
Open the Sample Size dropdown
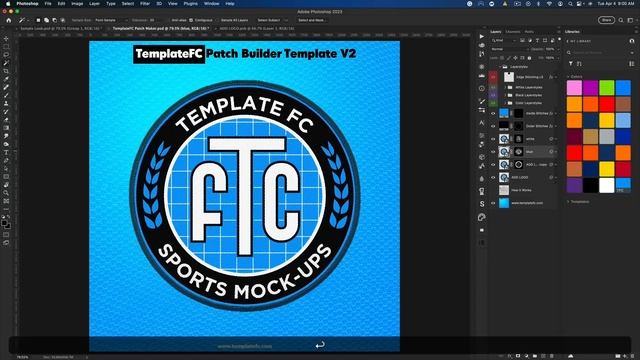[x=110, y=20]
